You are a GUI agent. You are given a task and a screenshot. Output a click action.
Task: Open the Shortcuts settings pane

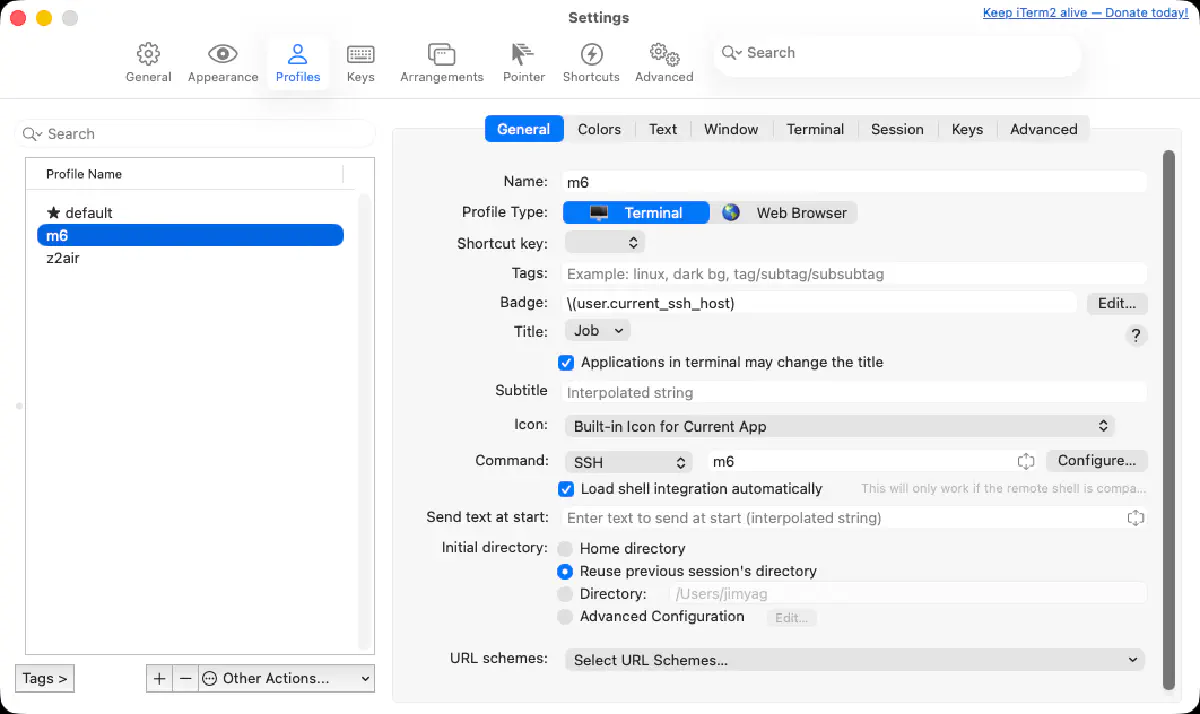pos(590,62)
